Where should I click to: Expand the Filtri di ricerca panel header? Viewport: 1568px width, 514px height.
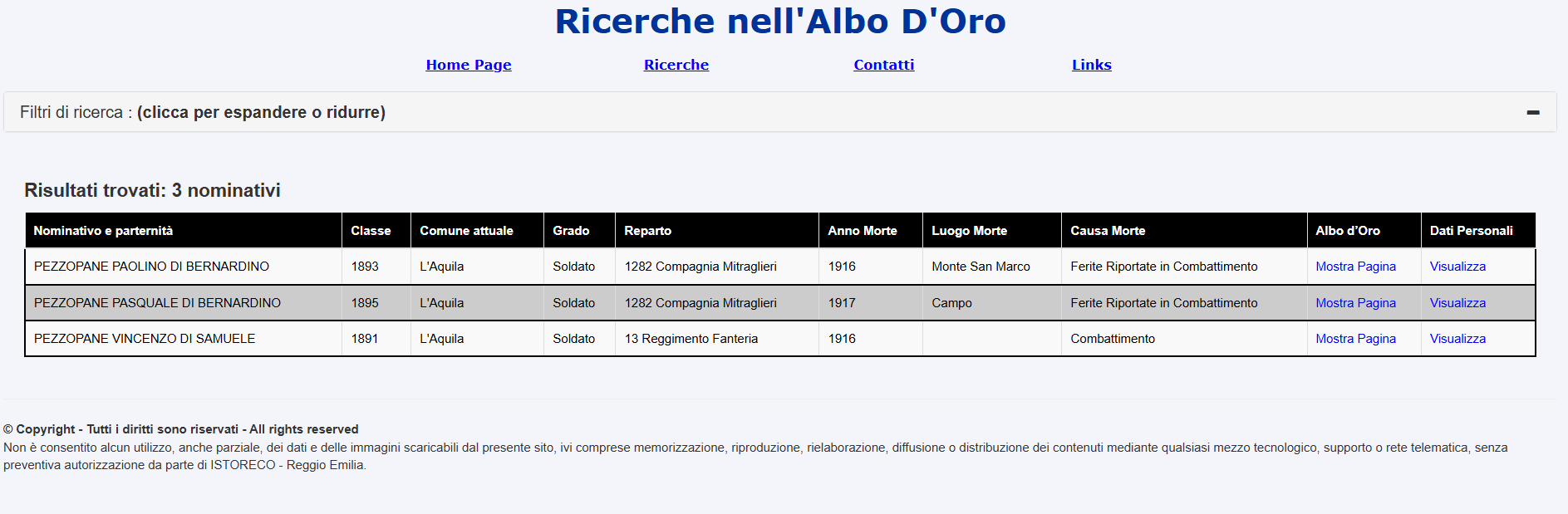[780, 112]
